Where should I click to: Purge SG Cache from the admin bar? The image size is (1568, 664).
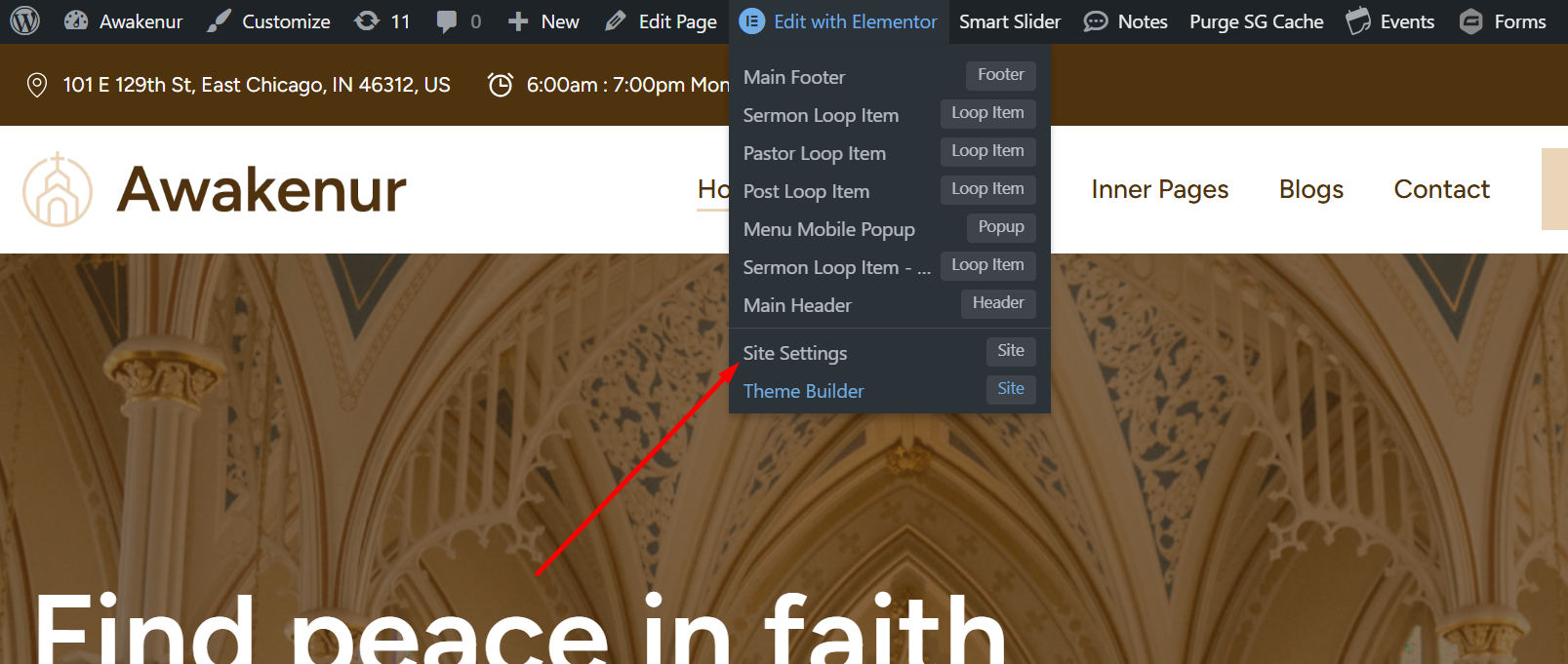pyautogui.click(x=1256, y=21)
